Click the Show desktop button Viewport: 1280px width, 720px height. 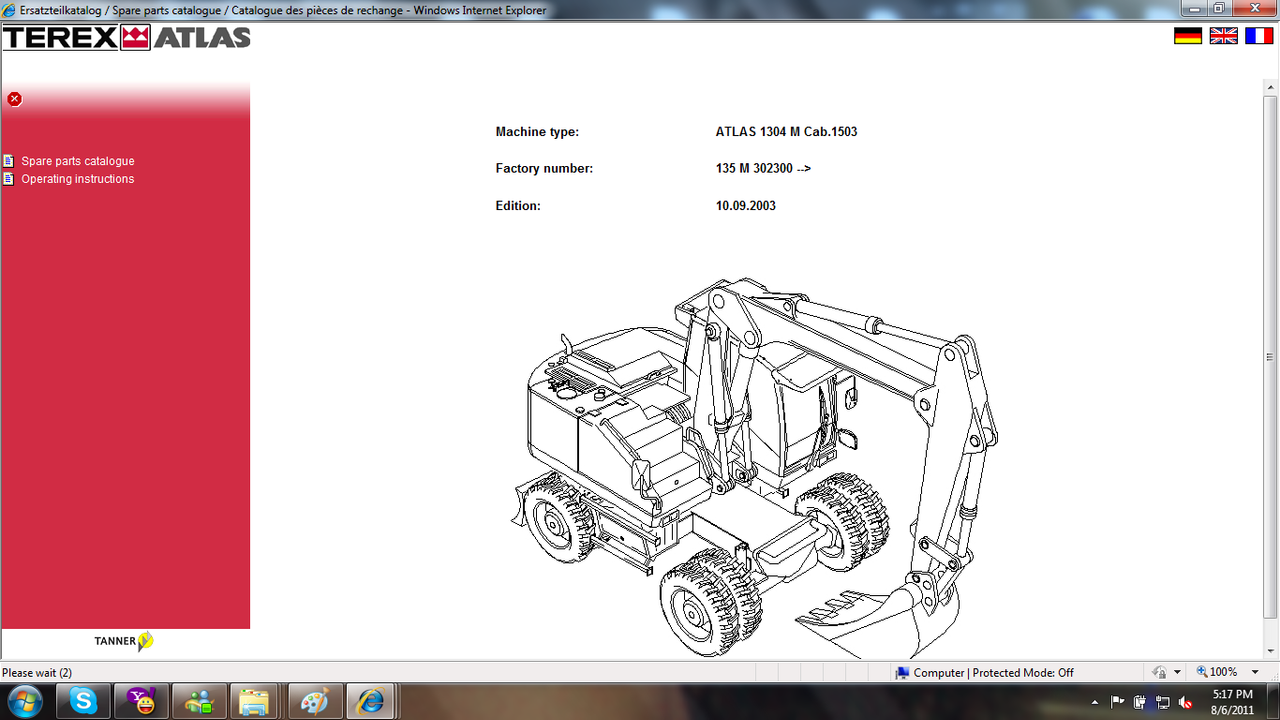(1273, 701)
